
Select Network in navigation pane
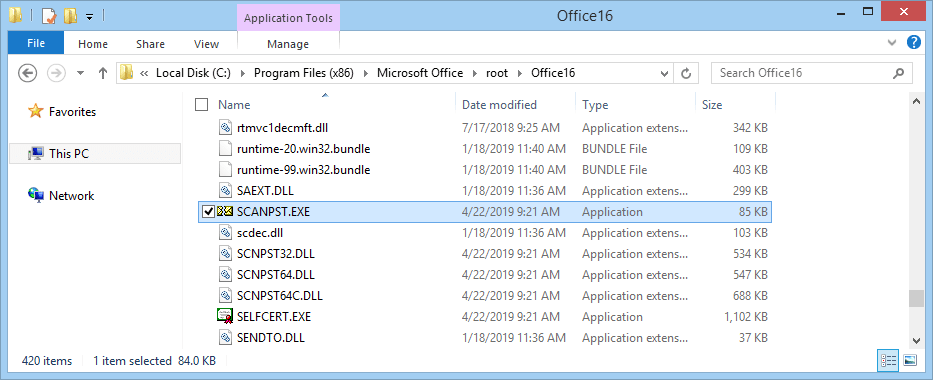(71, 195)
